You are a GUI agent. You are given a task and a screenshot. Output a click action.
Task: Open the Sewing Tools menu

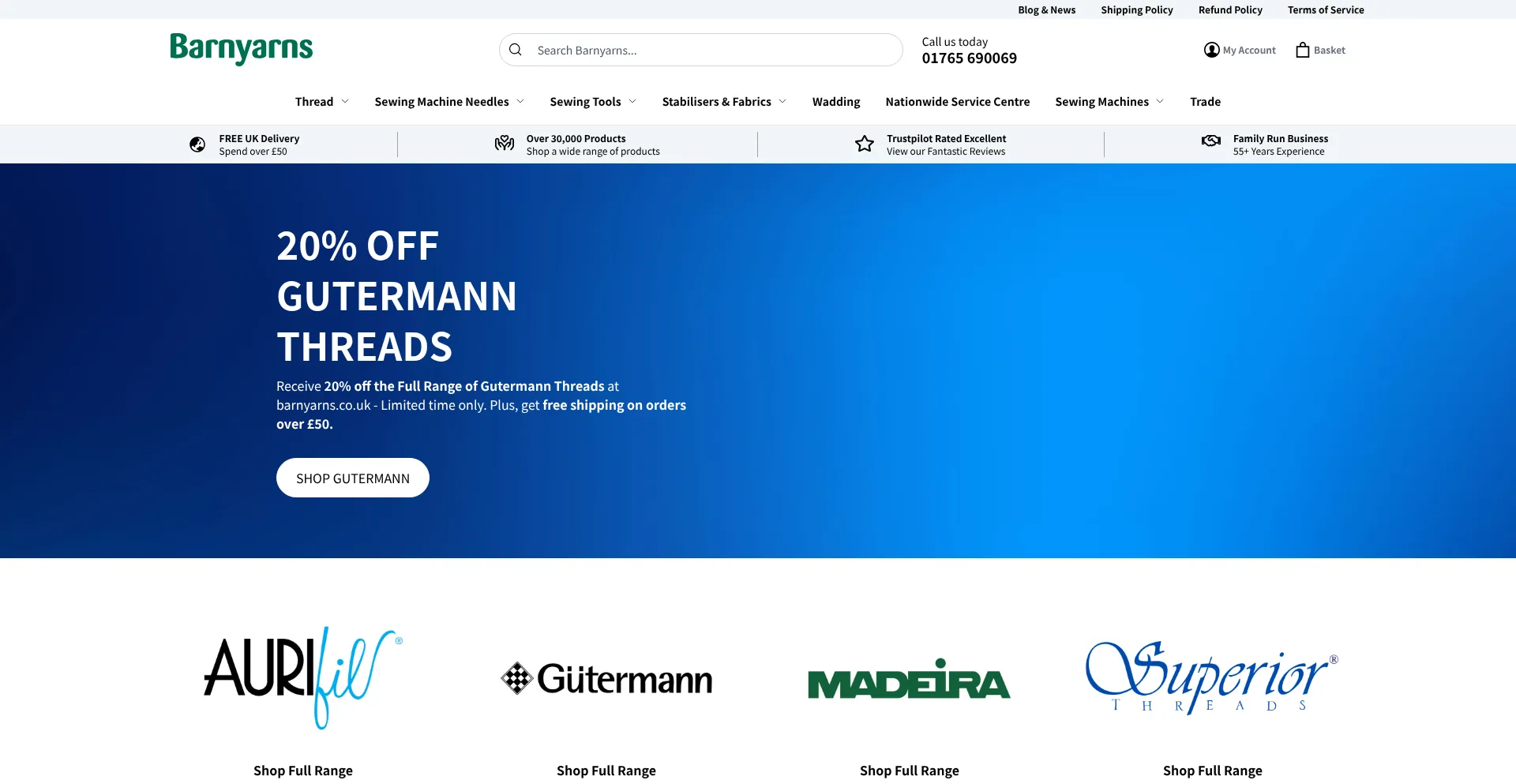[585, 102]
